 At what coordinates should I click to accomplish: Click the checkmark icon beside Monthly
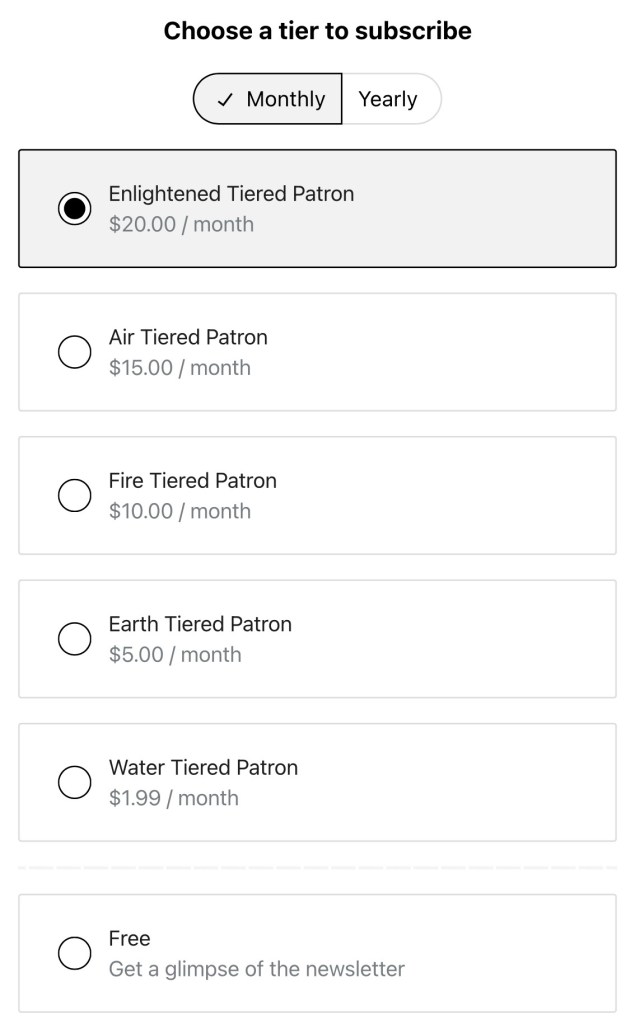click(x=226, y=98)
